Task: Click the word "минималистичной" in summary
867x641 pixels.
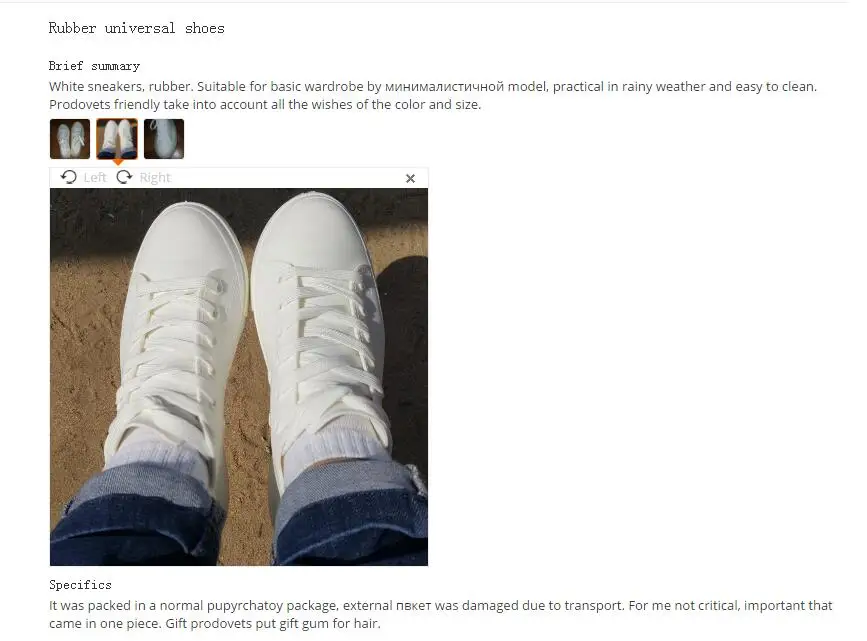Action: pos(444,87)
